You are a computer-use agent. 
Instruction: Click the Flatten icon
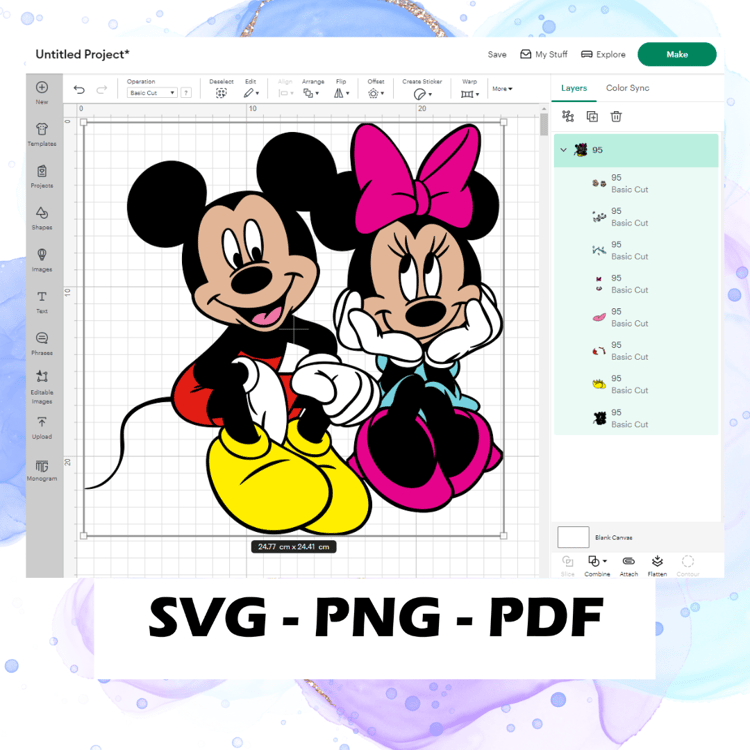pyautogui.click(x=657, y=565)
